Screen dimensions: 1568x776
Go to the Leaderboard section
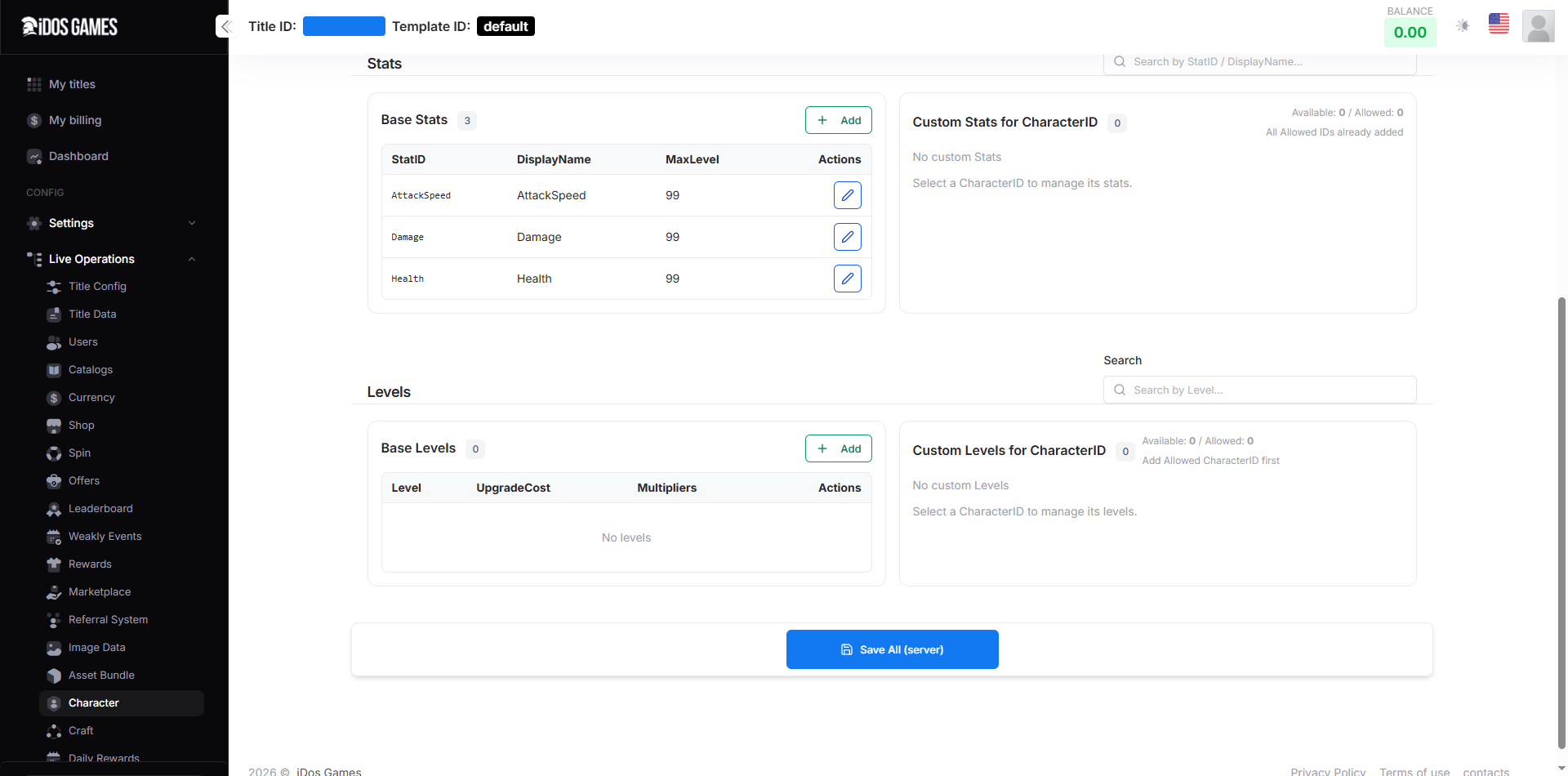click(x=100, y=509)
